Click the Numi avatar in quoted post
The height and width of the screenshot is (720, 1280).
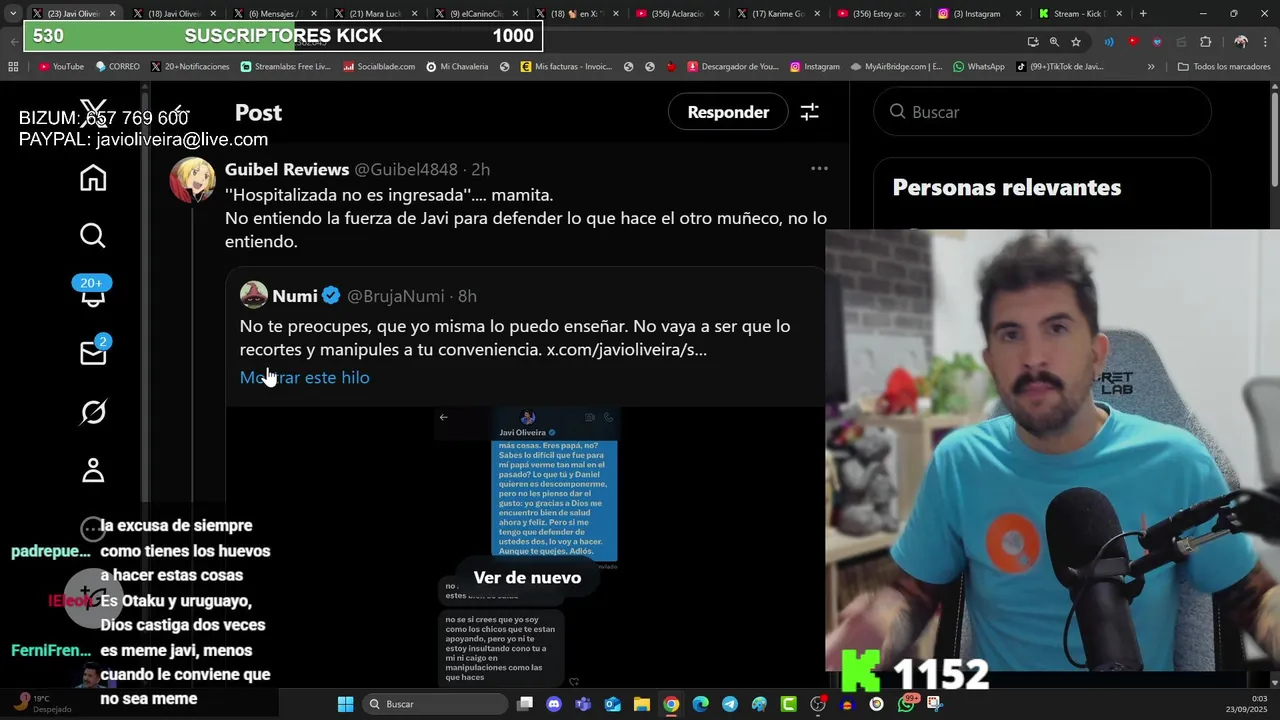(x=254, y=295)
